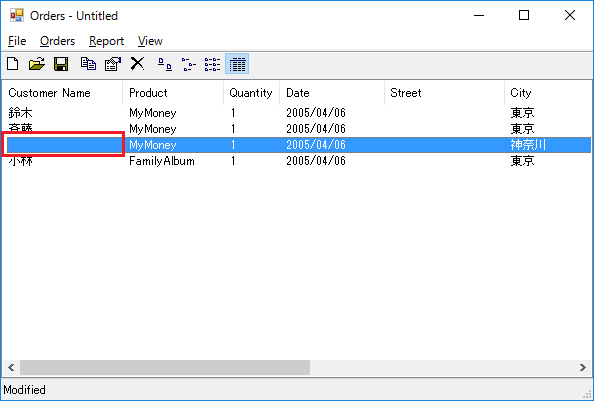Screen dimensions: 594x401
Task: Open the Properties toolbar icon
Action: 113,64
